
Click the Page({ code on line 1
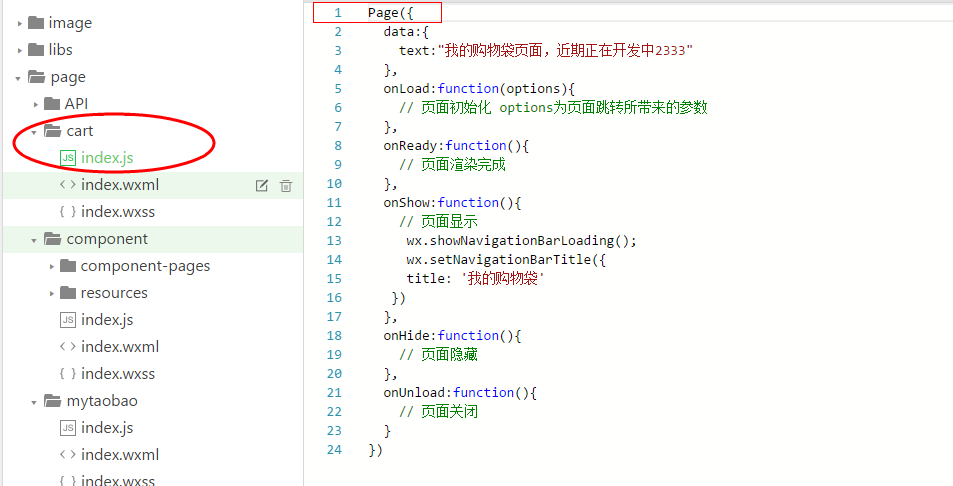tap(391, 13)
